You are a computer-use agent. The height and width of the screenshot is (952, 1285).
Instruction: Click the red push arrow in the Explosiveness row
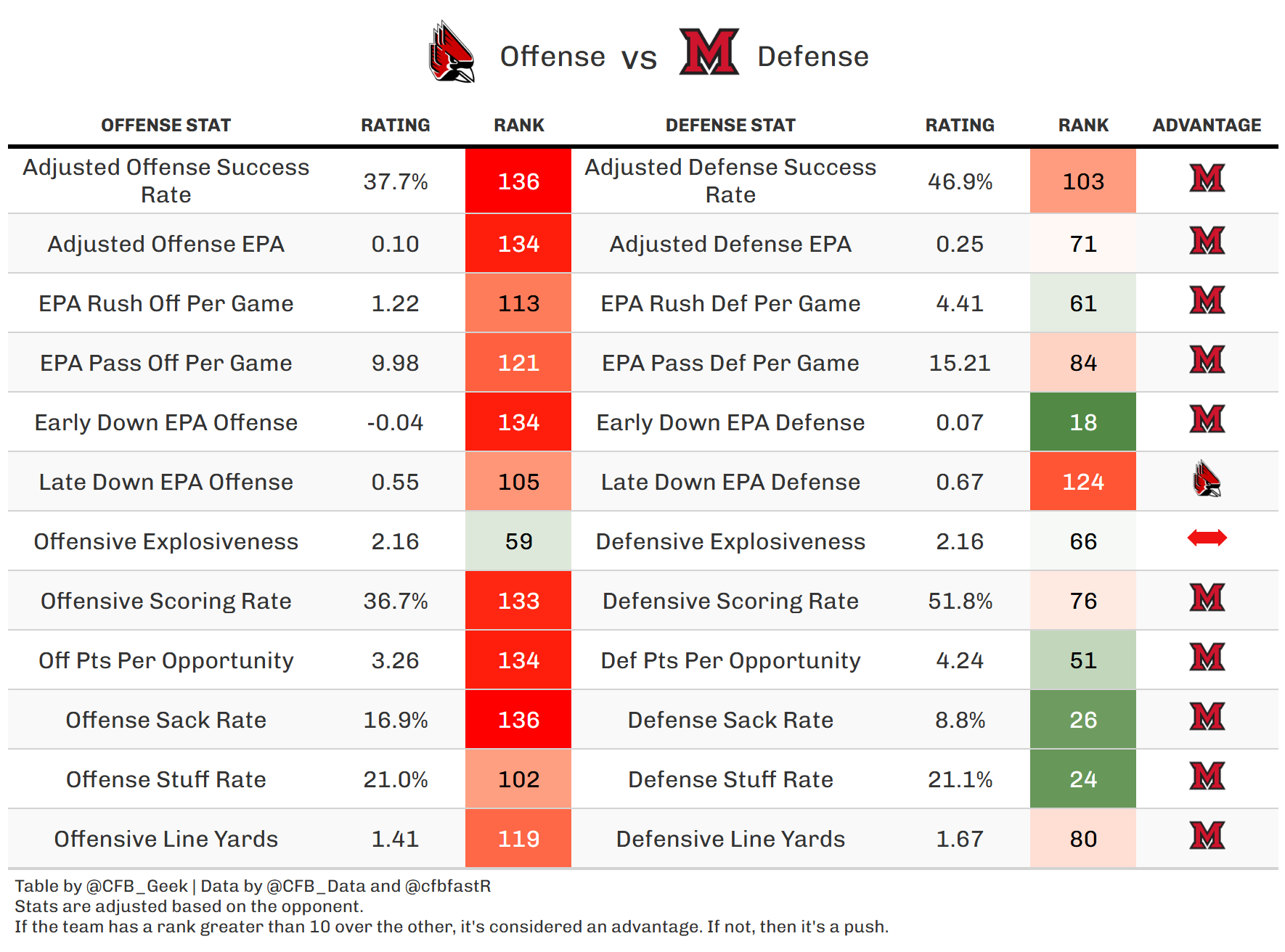[1207, 538]
